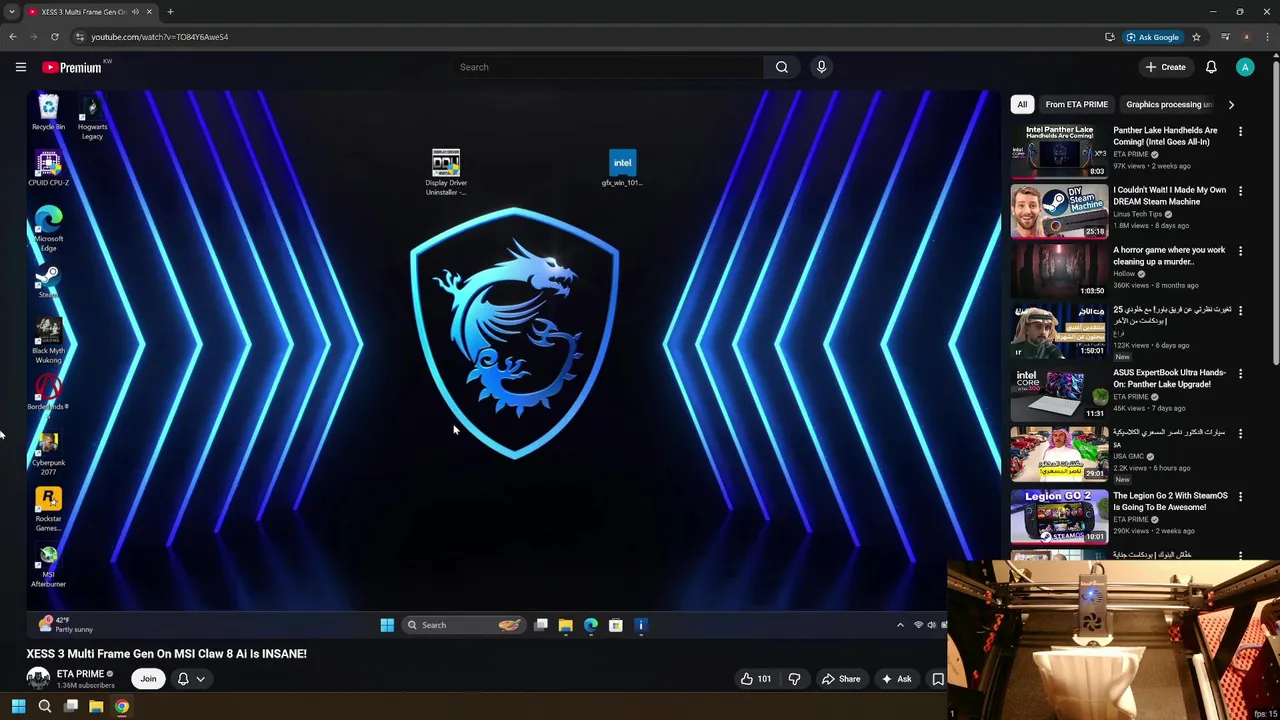Open options for DREAM Steam Machine video
Screen dimensions: 1280x720
1240,191
